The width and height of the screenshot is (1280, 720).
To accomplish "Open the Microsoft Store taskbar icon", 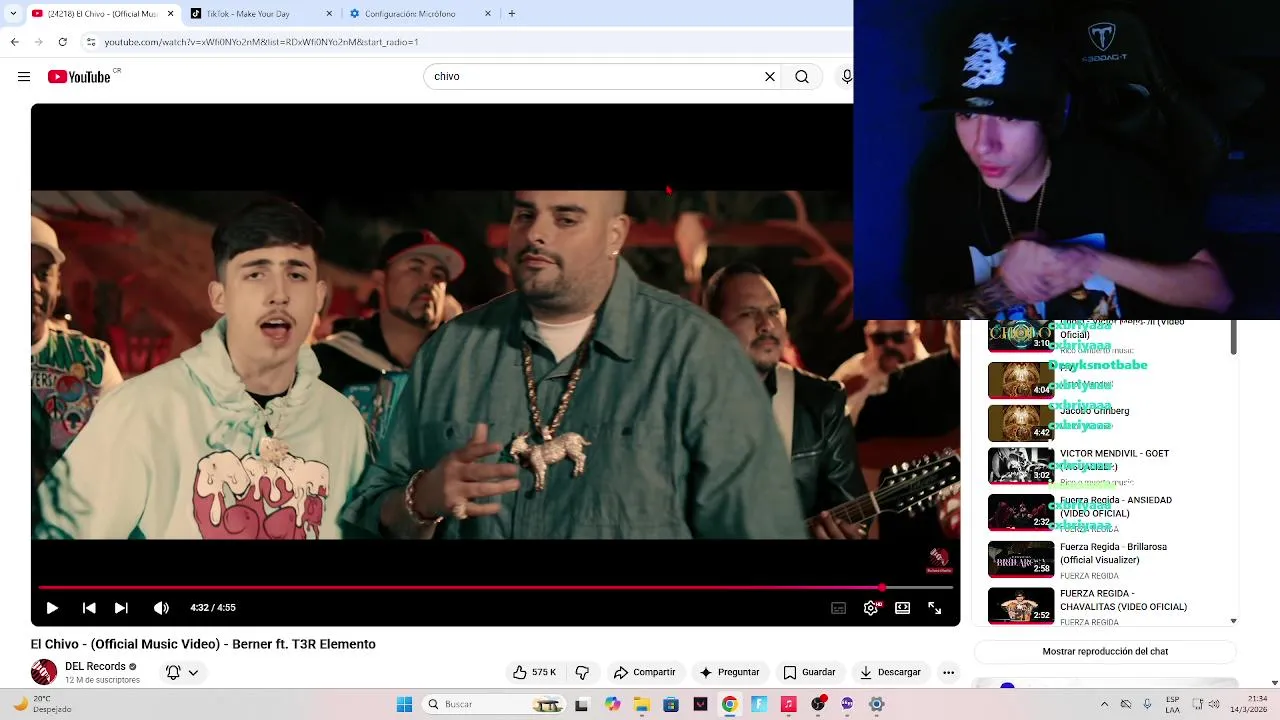I will coord(670,704).
